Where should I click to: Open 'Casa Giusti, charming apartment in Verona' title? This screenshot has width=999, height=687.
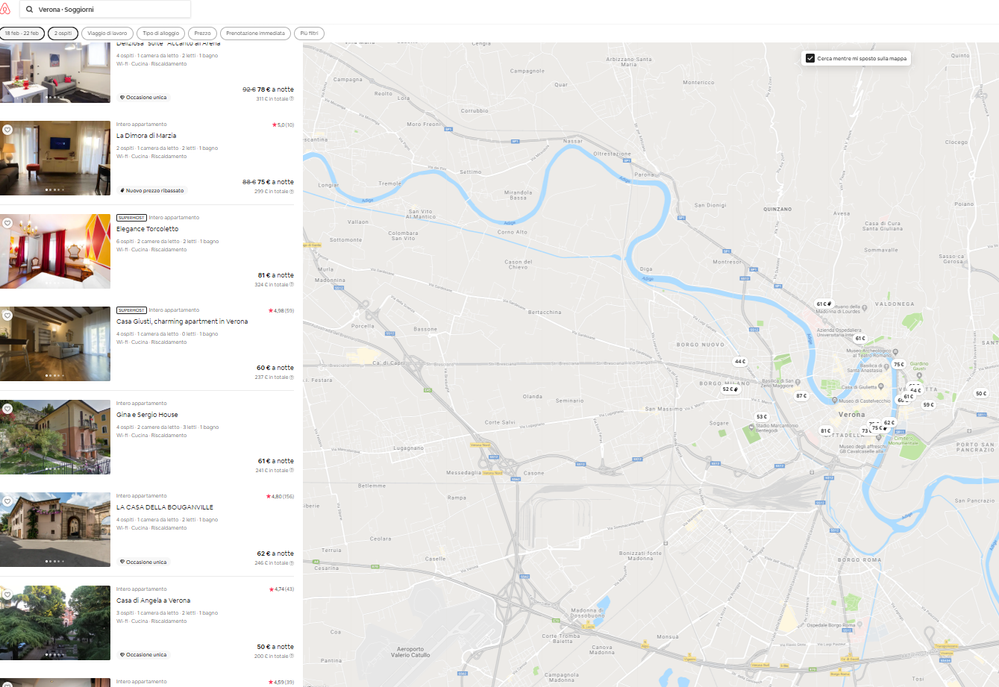coord(182,322)
